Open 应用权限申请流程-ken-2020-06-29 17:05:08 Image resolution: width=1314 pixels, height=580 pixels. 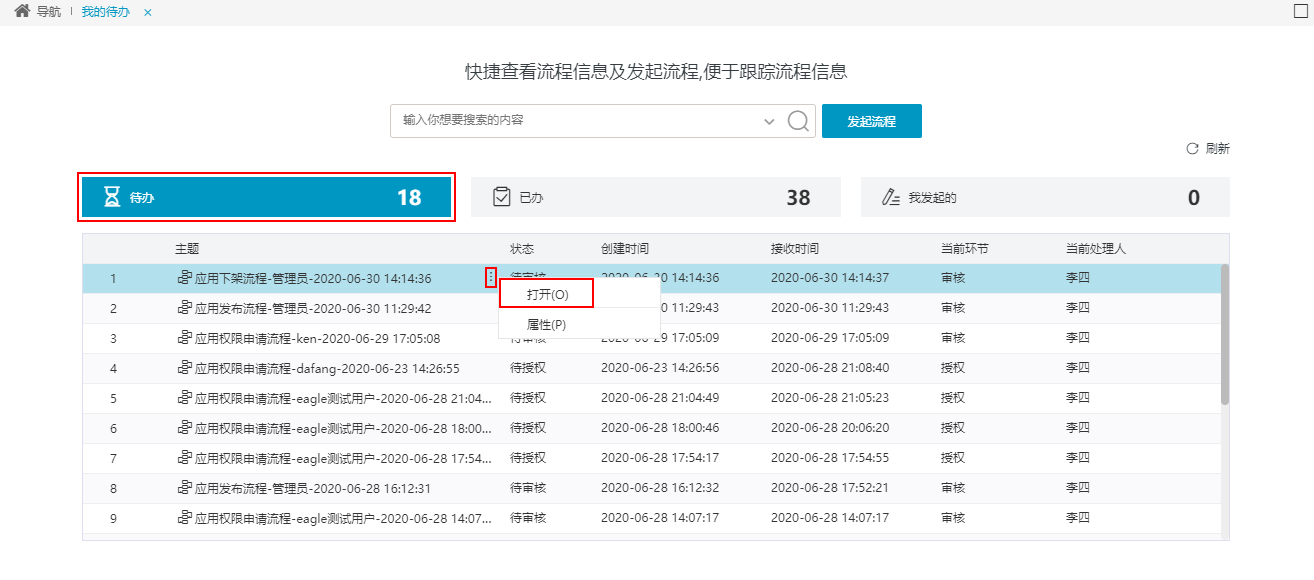point(317,339)
